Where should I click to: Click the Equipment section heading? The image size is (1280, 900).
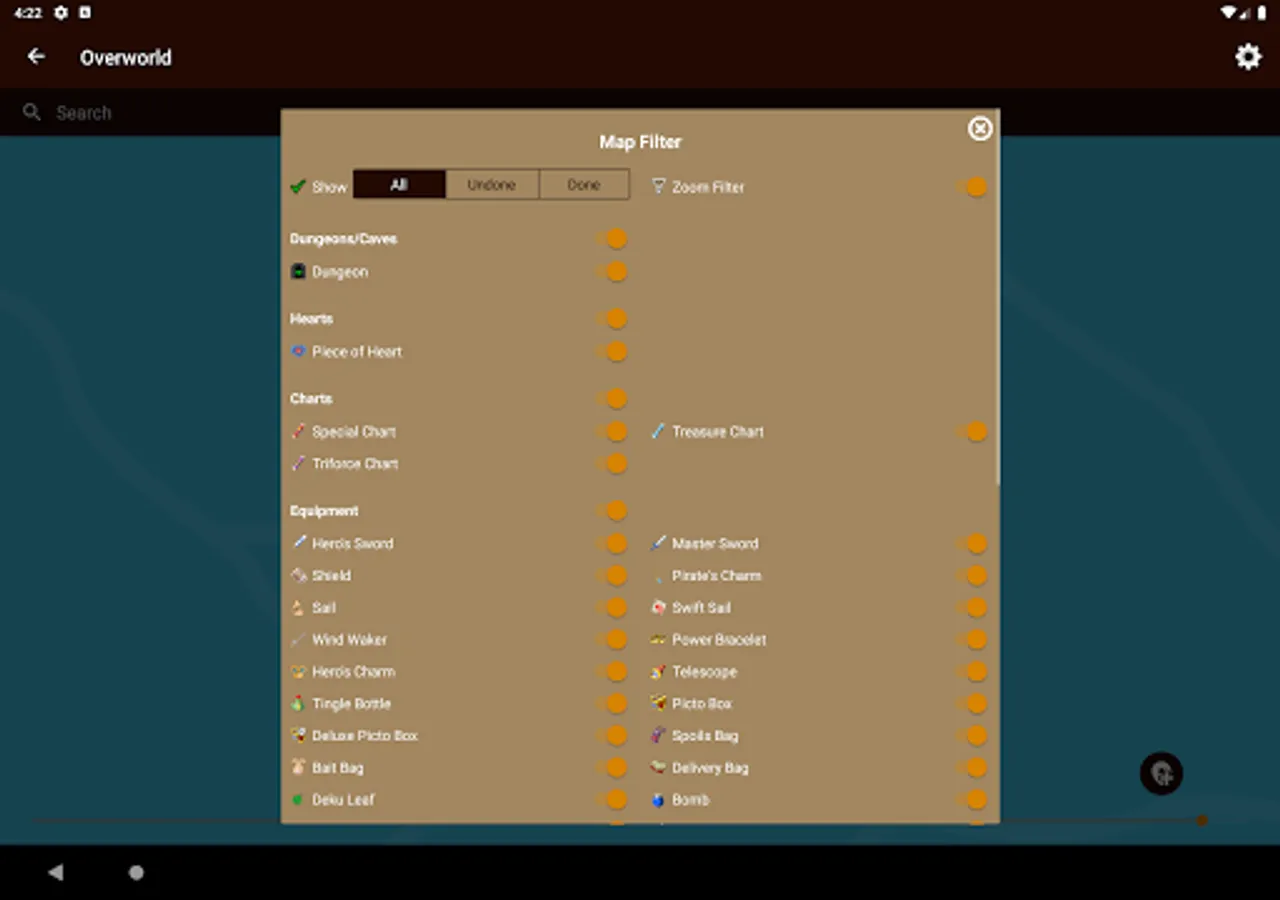(324, 510)
